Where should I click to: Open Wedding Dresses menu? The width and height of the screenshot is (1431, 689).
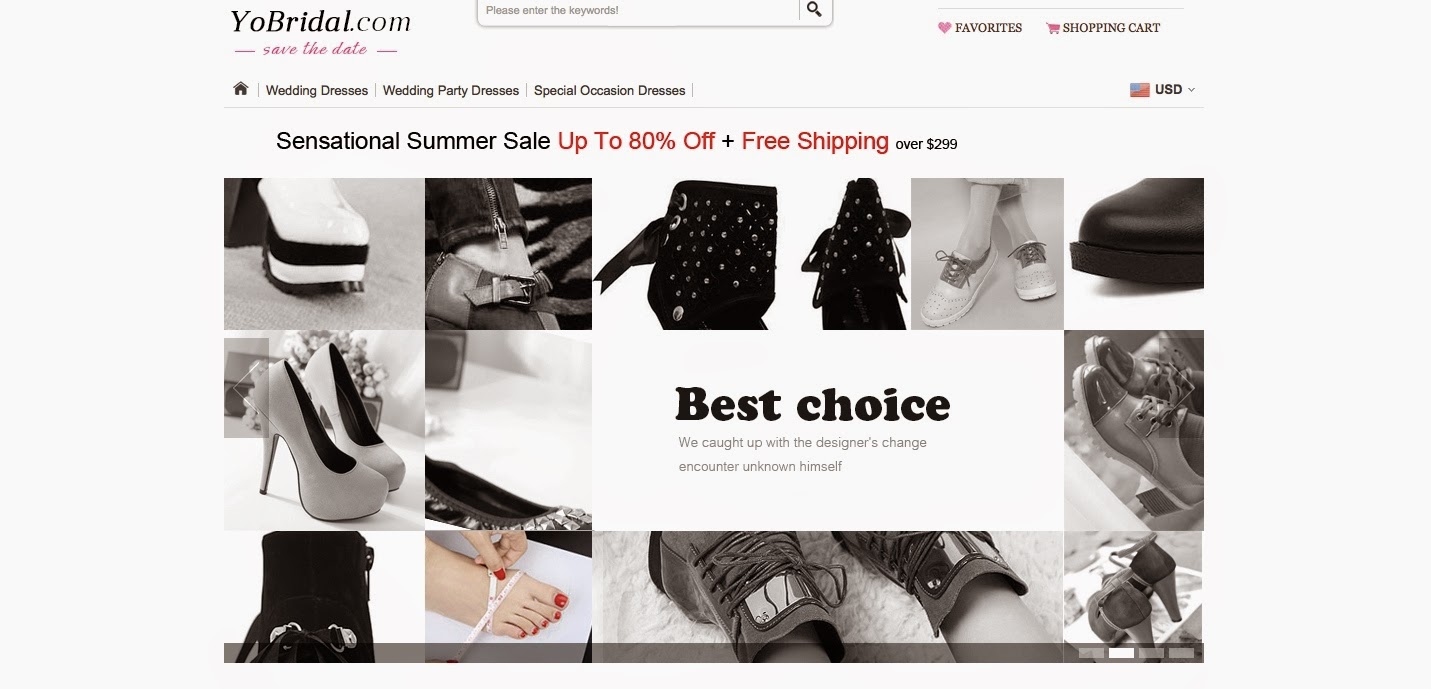click(317, 90)
